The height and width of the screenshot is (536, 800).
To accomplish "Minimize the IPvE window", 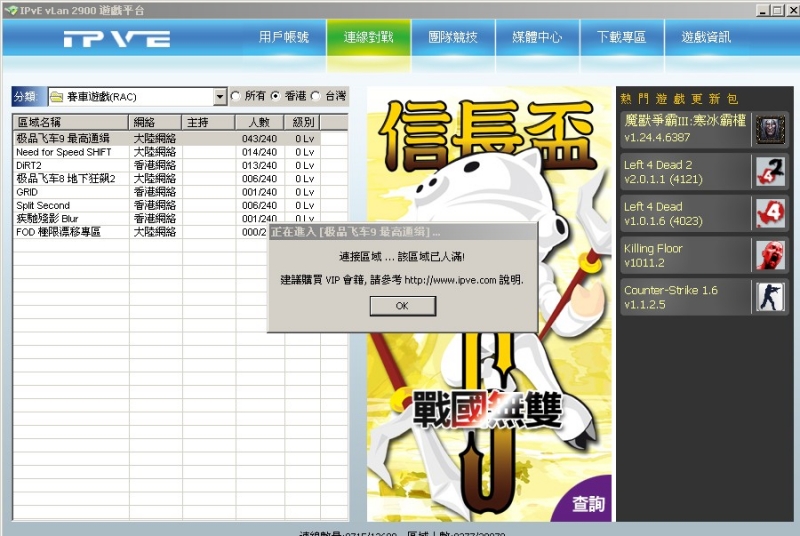I will (x=763, y=10).
